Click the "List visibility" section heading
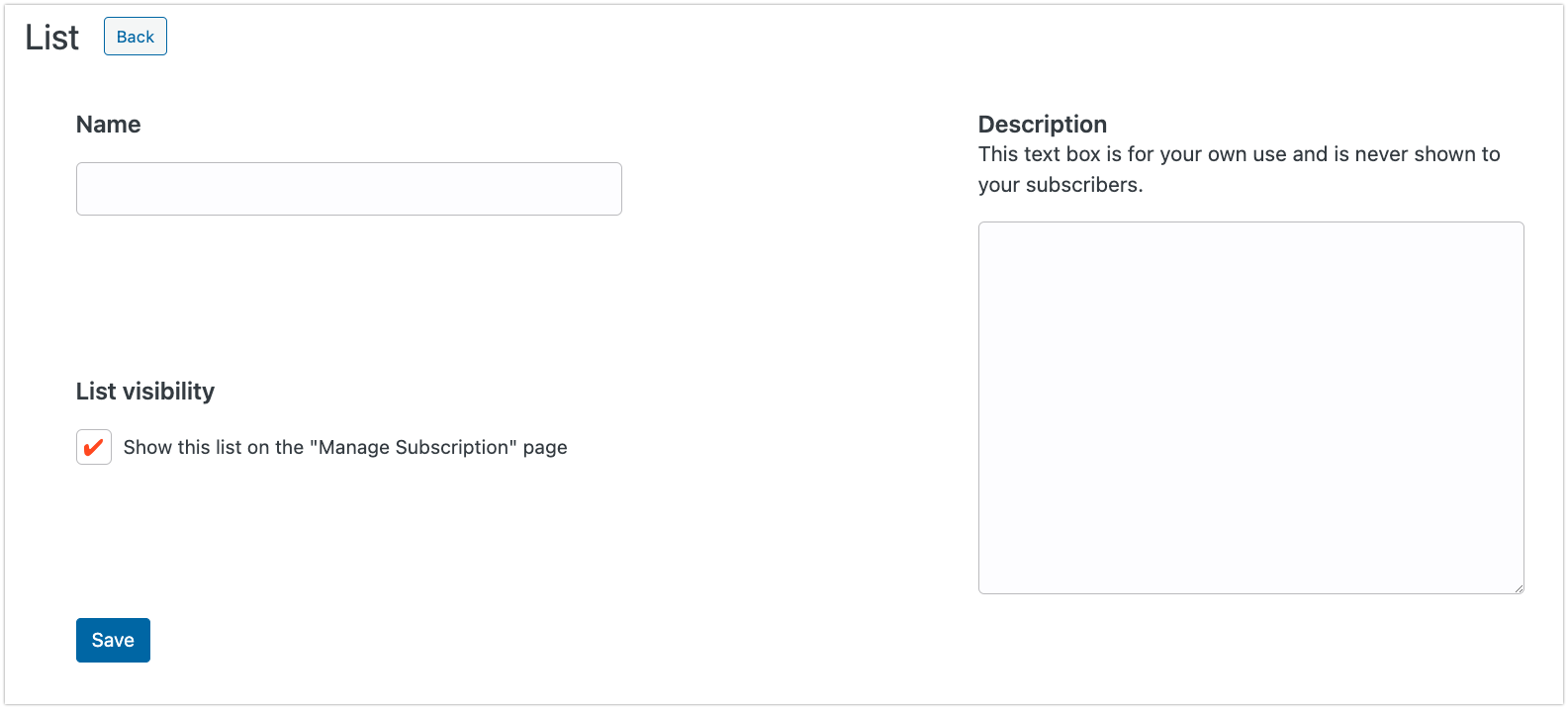Screen dimensions: 1568x709 145,392
